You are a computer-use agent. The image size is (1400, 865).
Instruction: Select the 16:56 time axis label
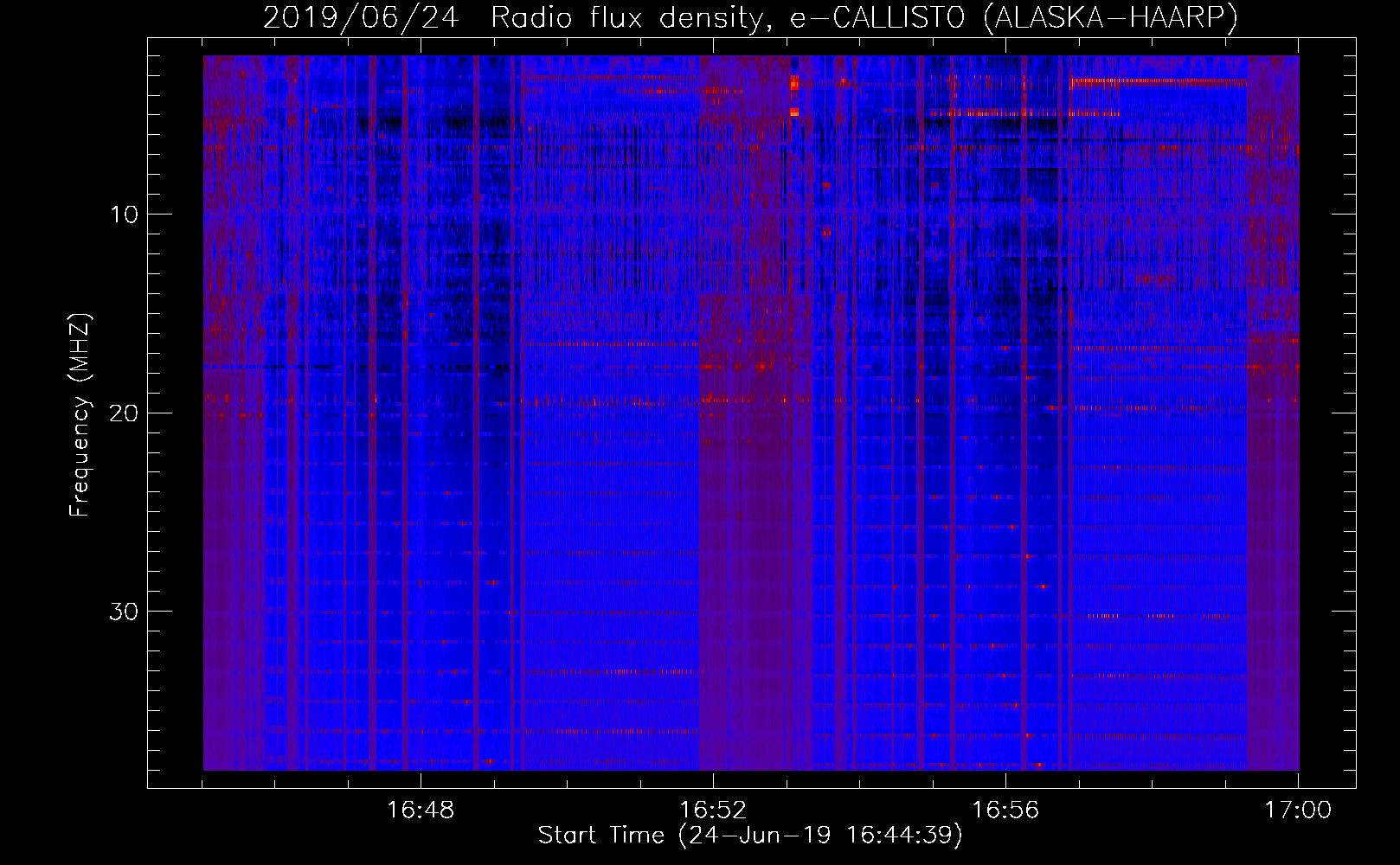pyautogui.click(x=1005, y=811)
